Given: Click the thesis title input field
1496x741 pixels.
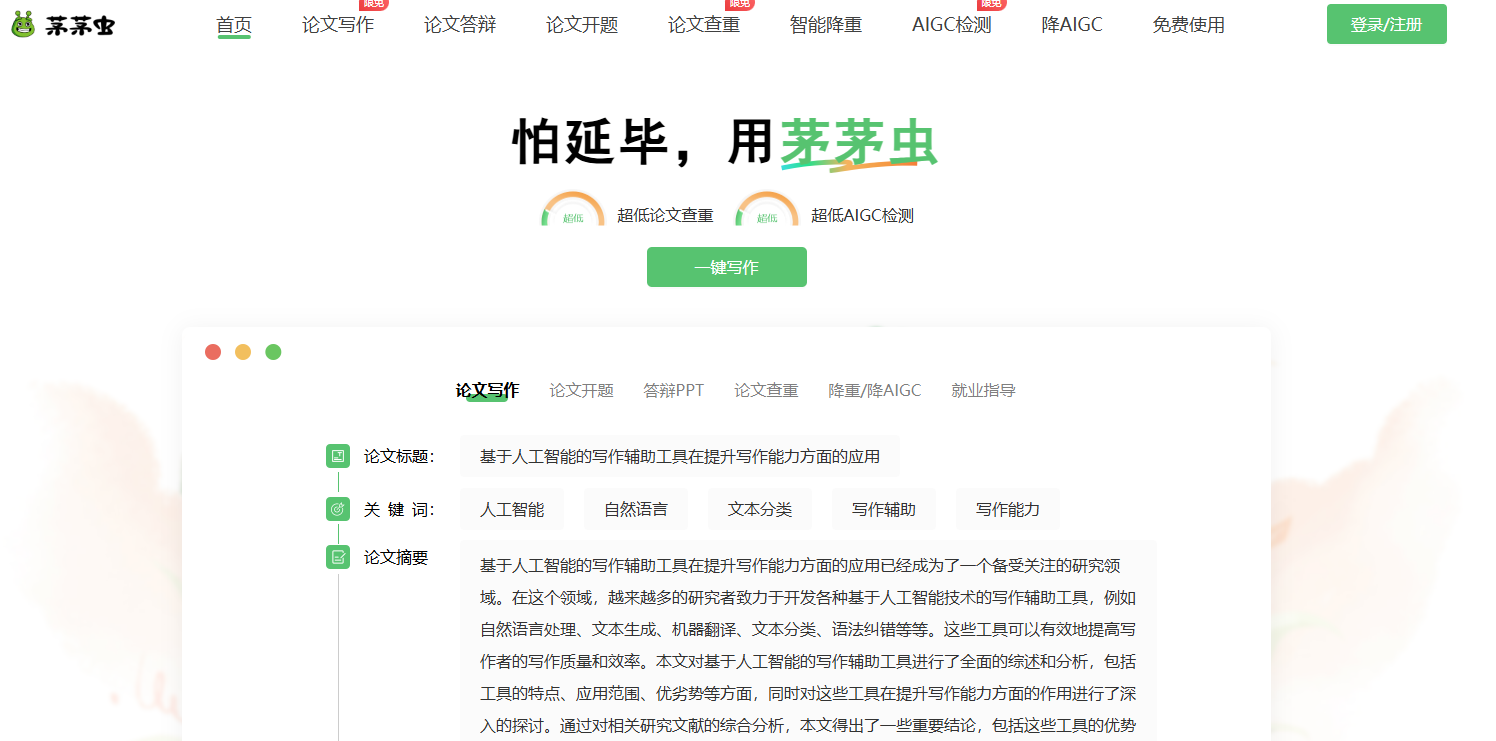Looking at the screenshot, I should point(680,456).
